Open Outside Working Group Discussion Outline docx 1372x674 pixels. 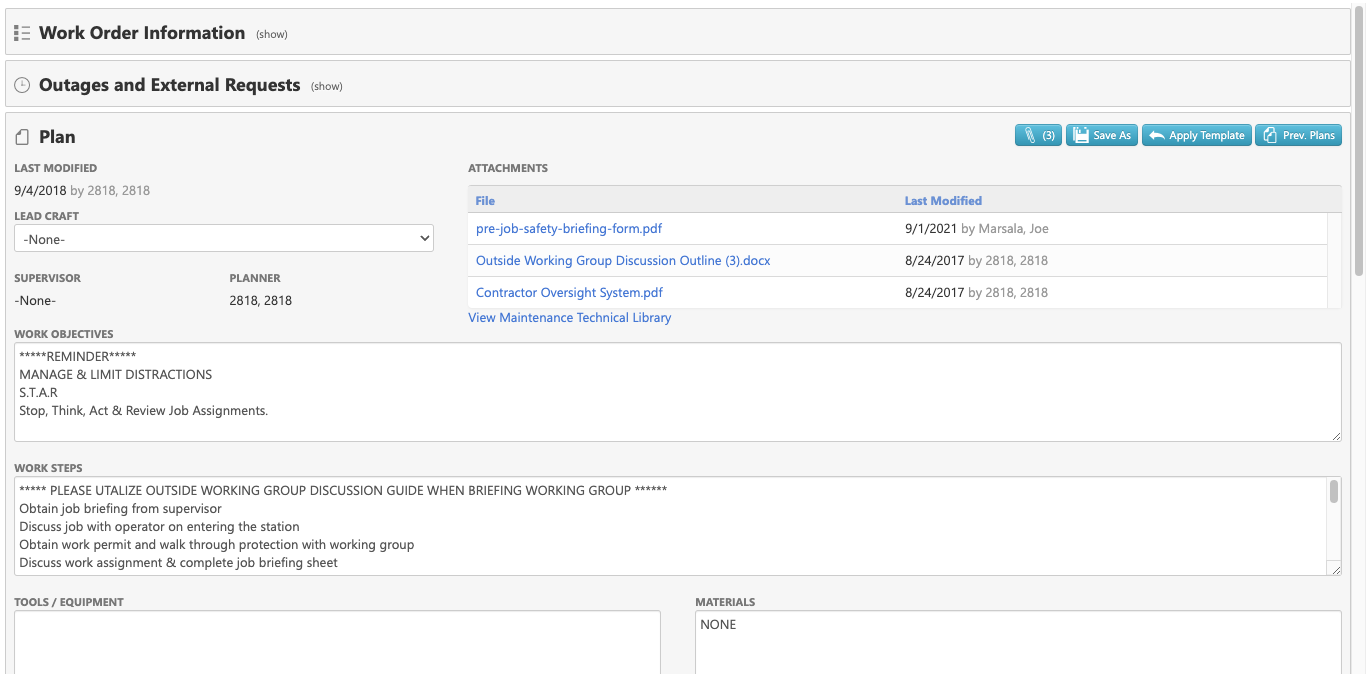point(622,261)
